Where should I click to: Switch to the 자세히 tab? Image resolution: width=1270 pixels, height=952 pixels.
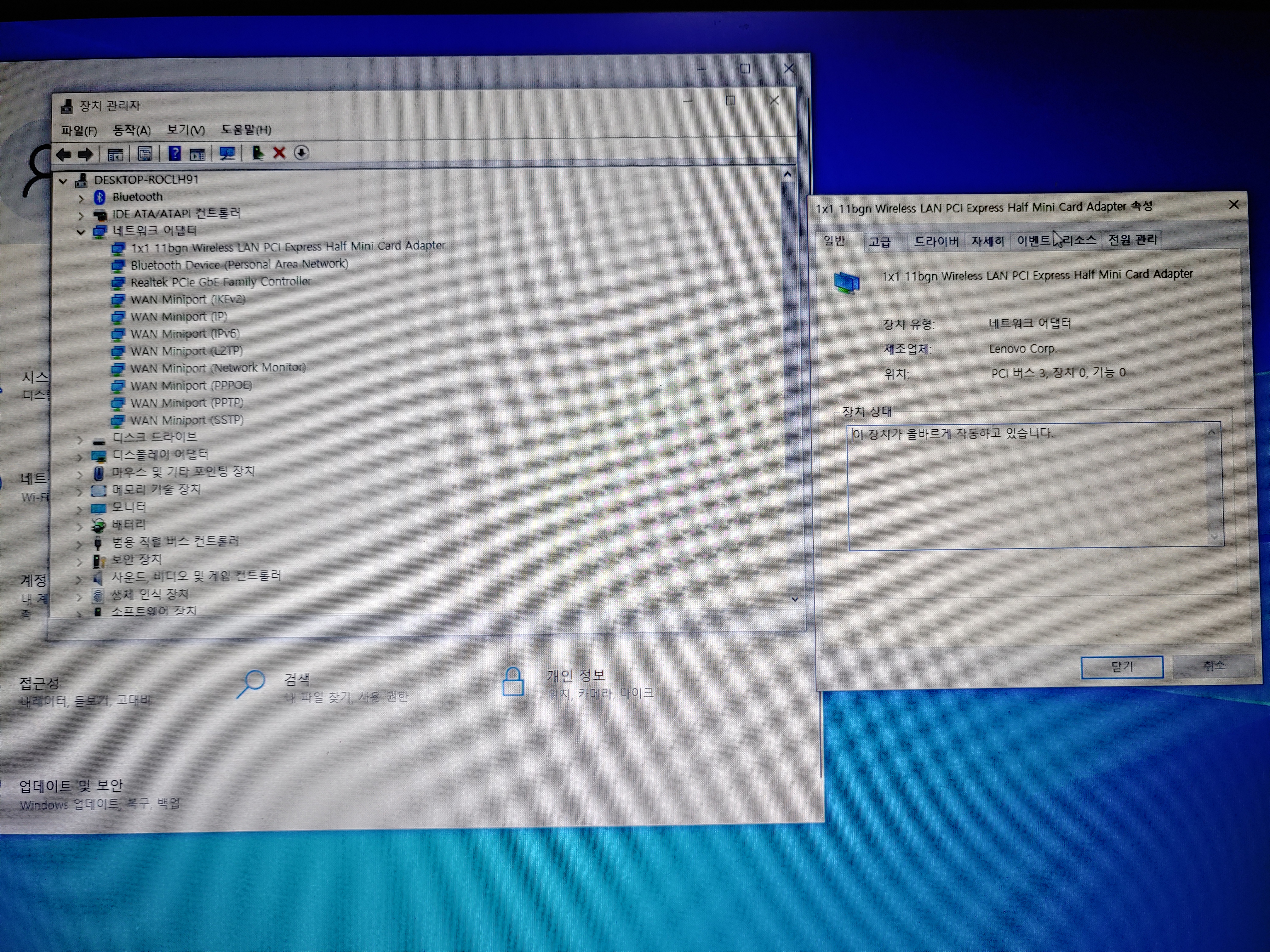987,241
